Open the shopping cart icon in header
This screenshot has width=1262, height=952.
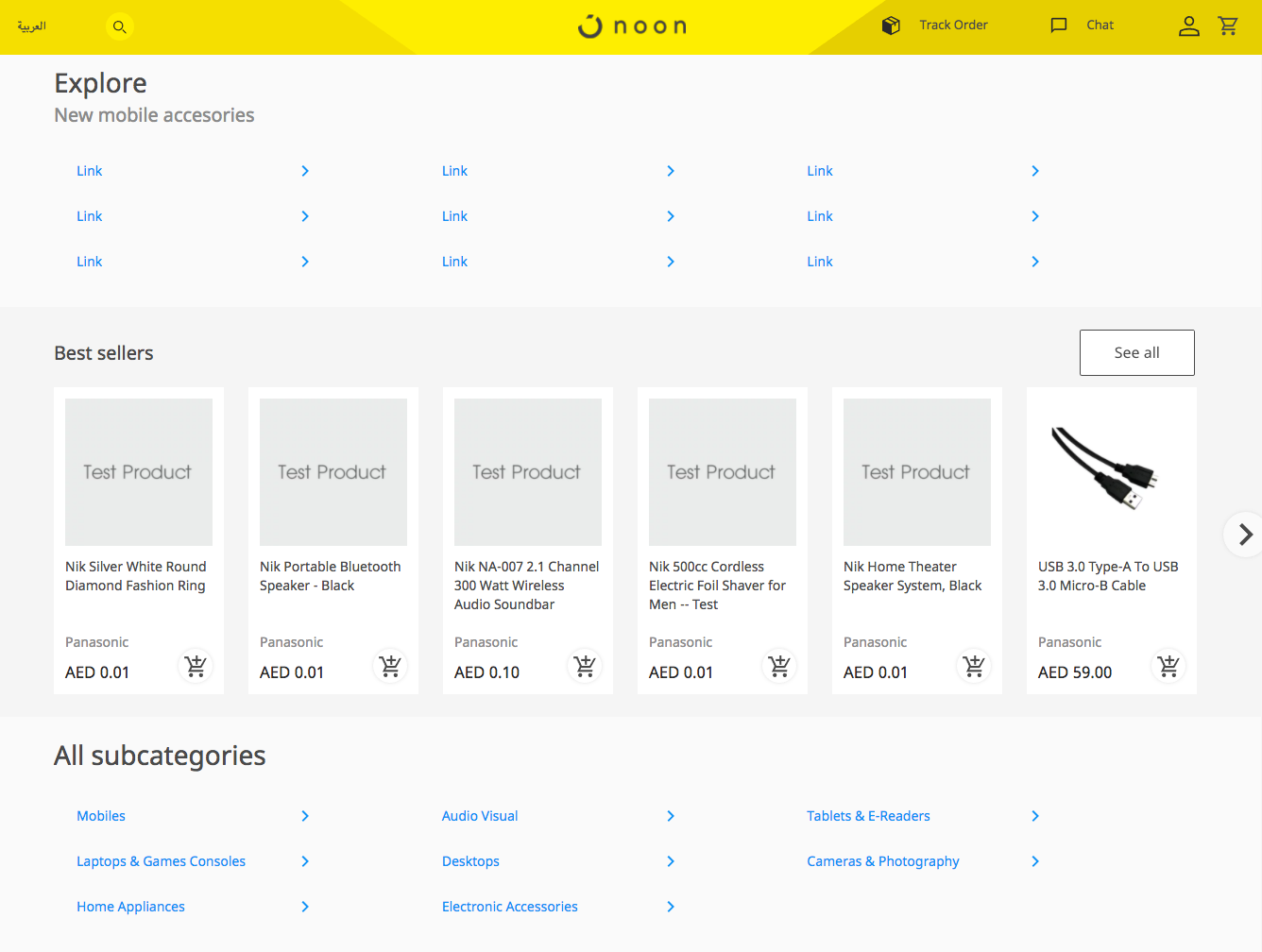coord(1228,25)
